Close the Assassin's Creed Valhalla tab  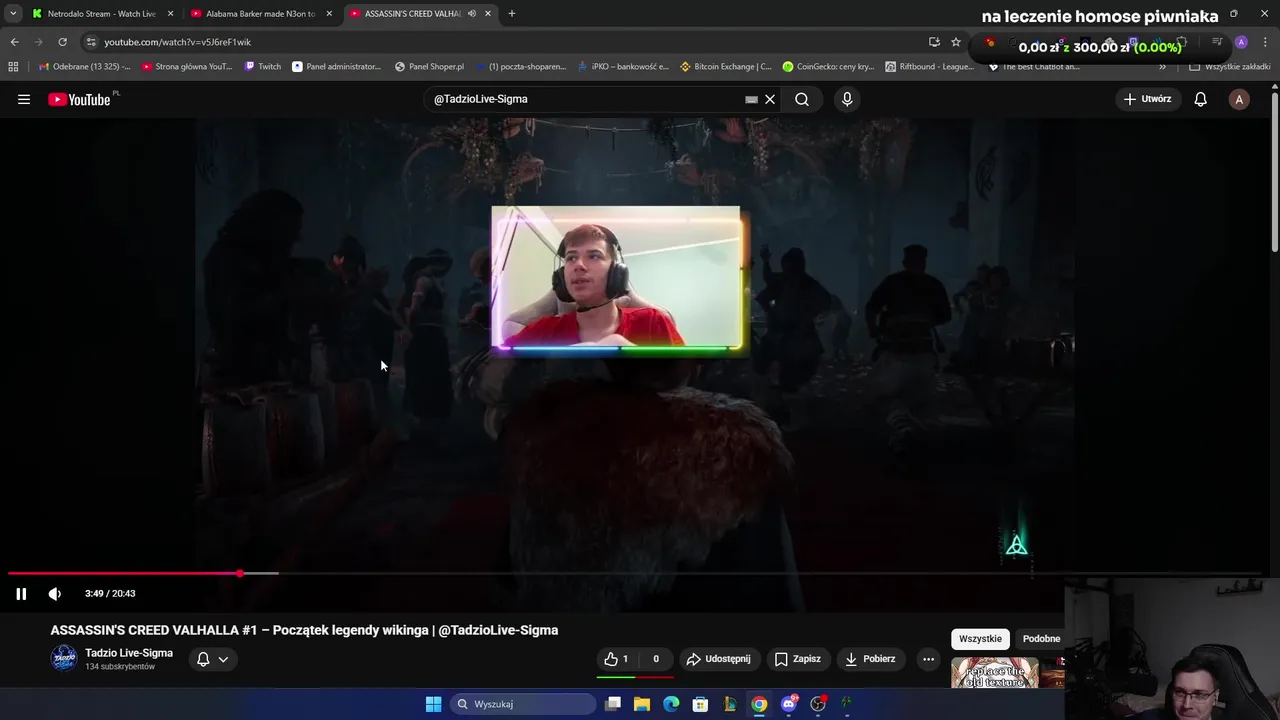488,14
